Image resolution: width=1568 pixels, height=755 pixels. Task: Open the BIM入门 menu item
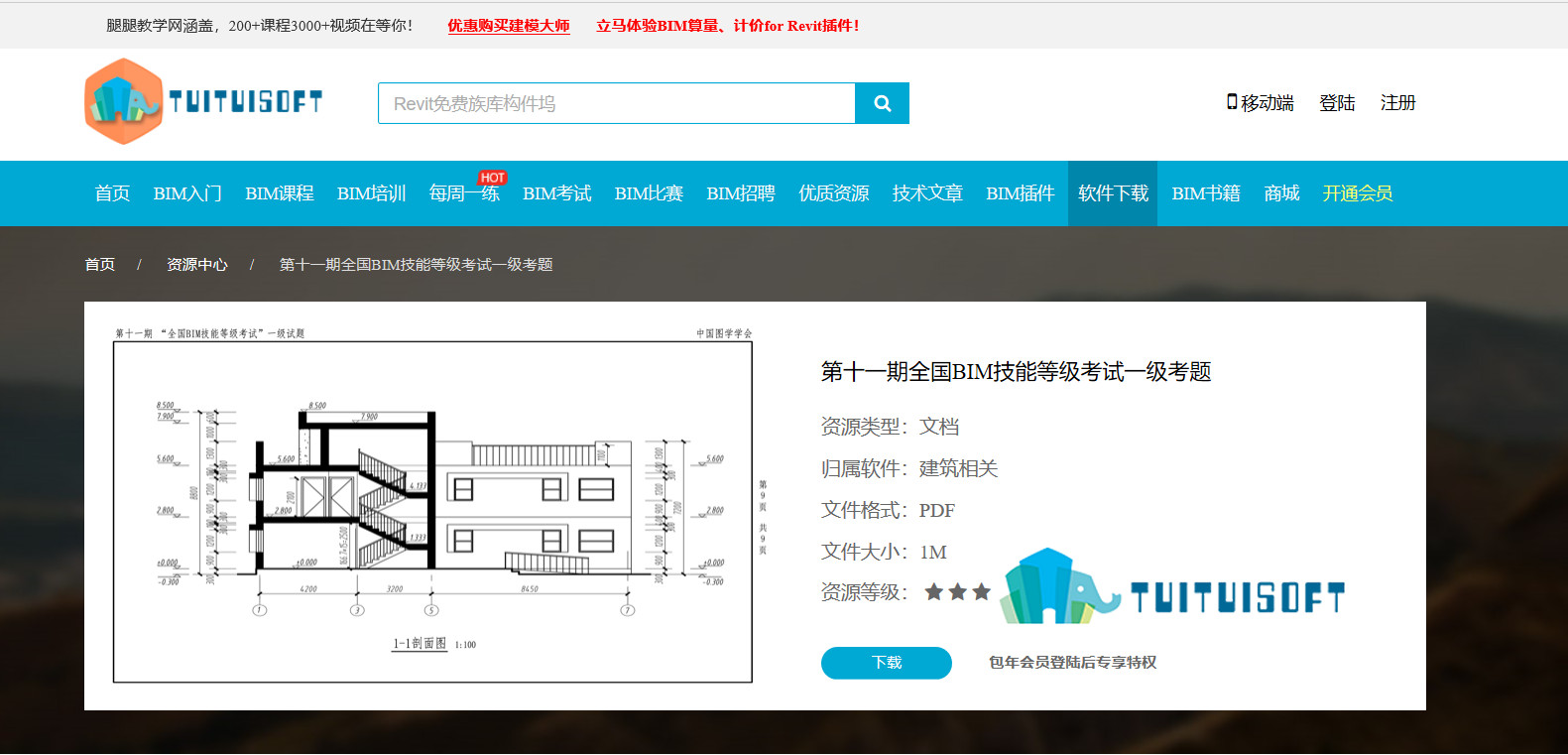[x=187, y=193]
